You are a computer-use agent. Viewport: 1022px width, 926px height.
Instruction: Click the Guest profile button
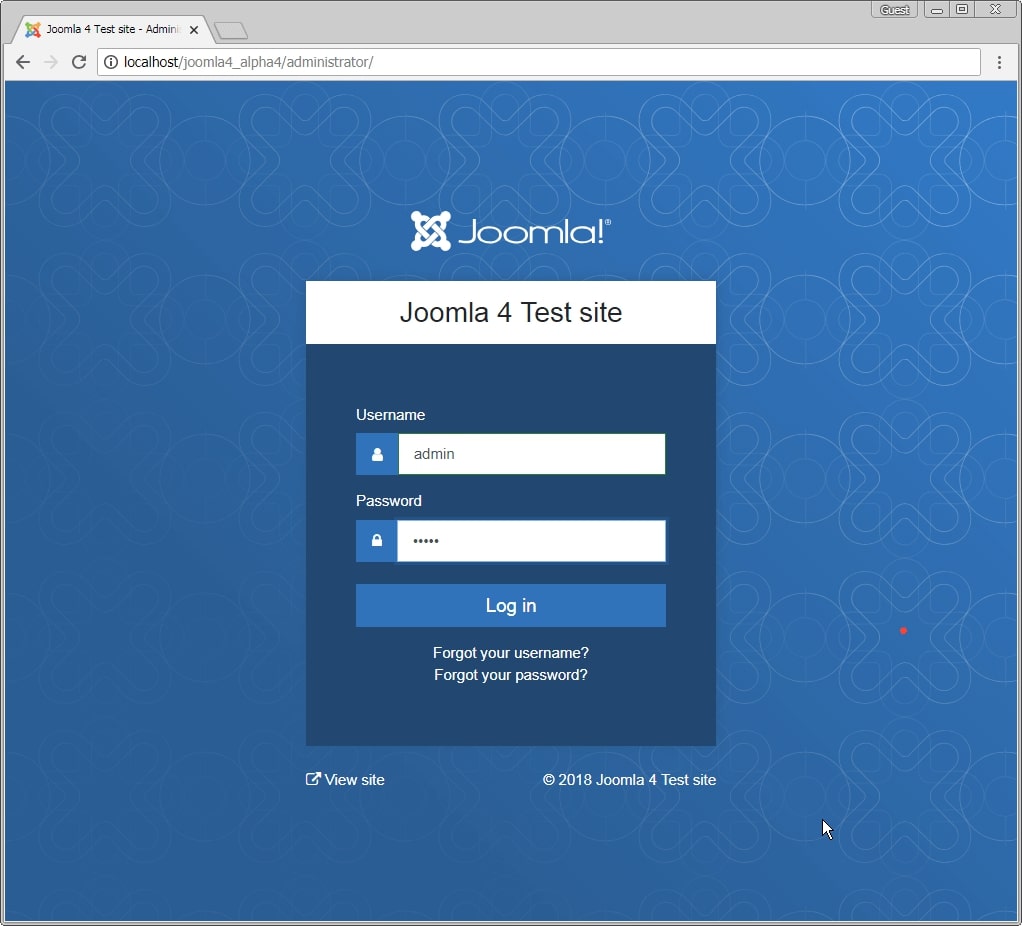894,9
